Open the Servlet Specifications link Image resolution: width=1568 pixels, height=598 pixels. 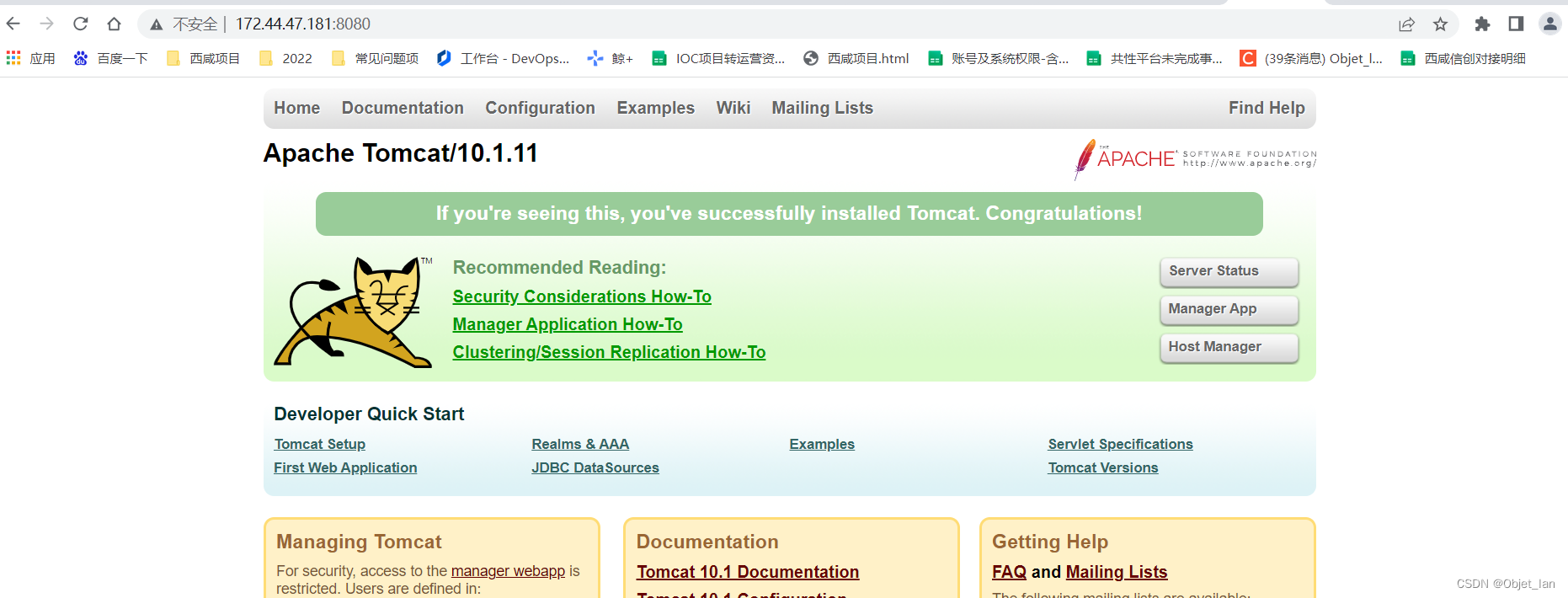point(1120,444)
